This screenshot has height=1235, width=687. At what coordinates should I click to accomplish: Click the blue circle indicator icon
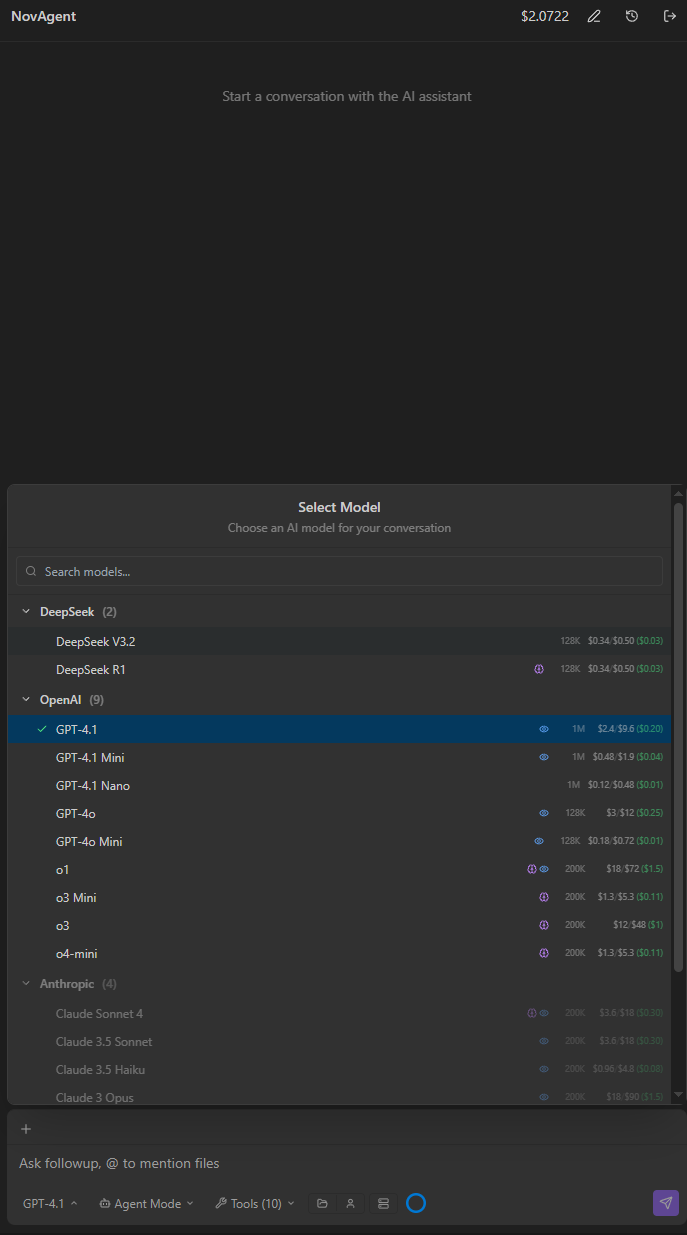[416, 1203]
